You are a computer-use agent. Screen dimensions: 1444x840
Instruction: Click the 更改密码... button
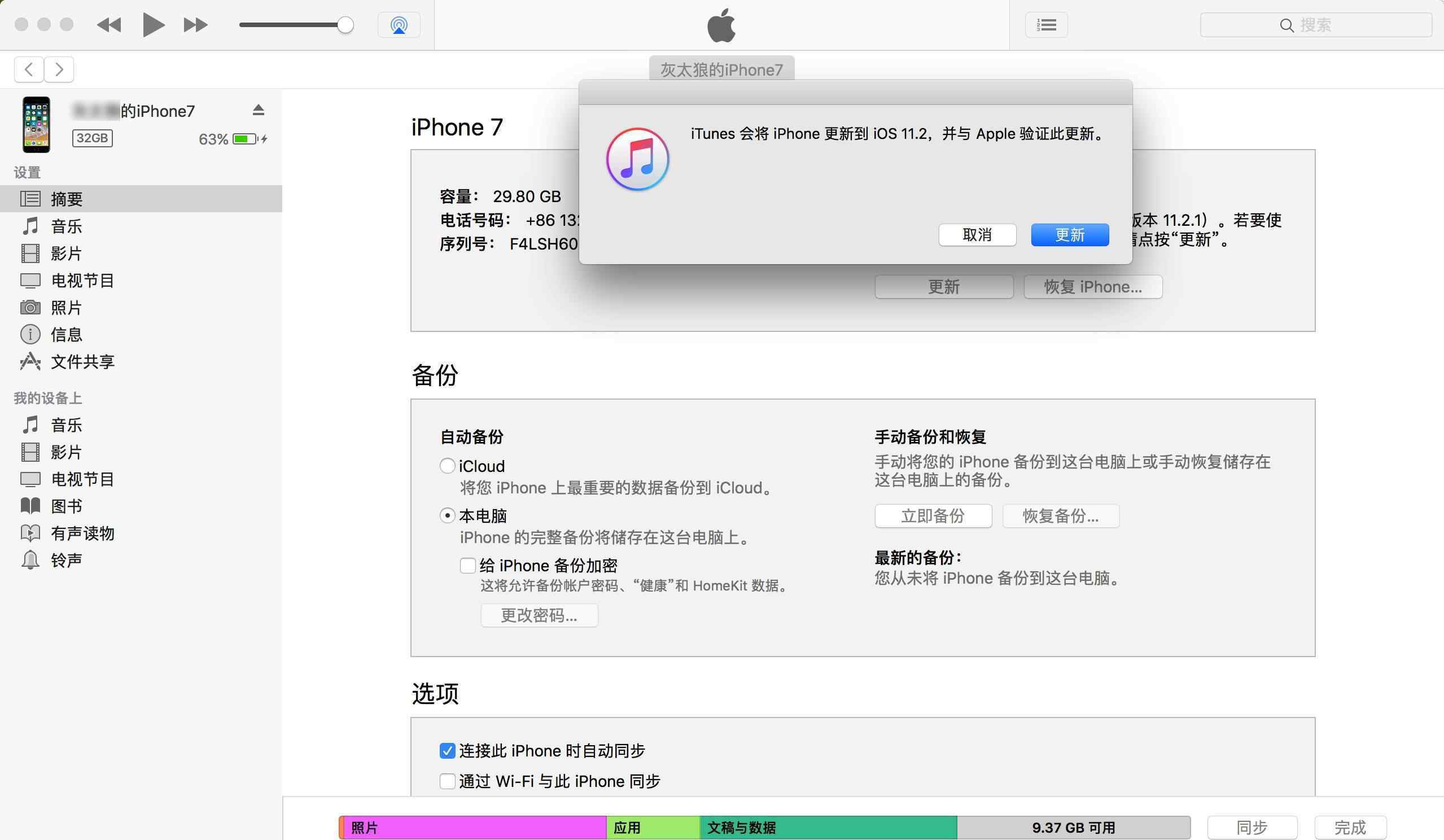[x=539, y=615]
